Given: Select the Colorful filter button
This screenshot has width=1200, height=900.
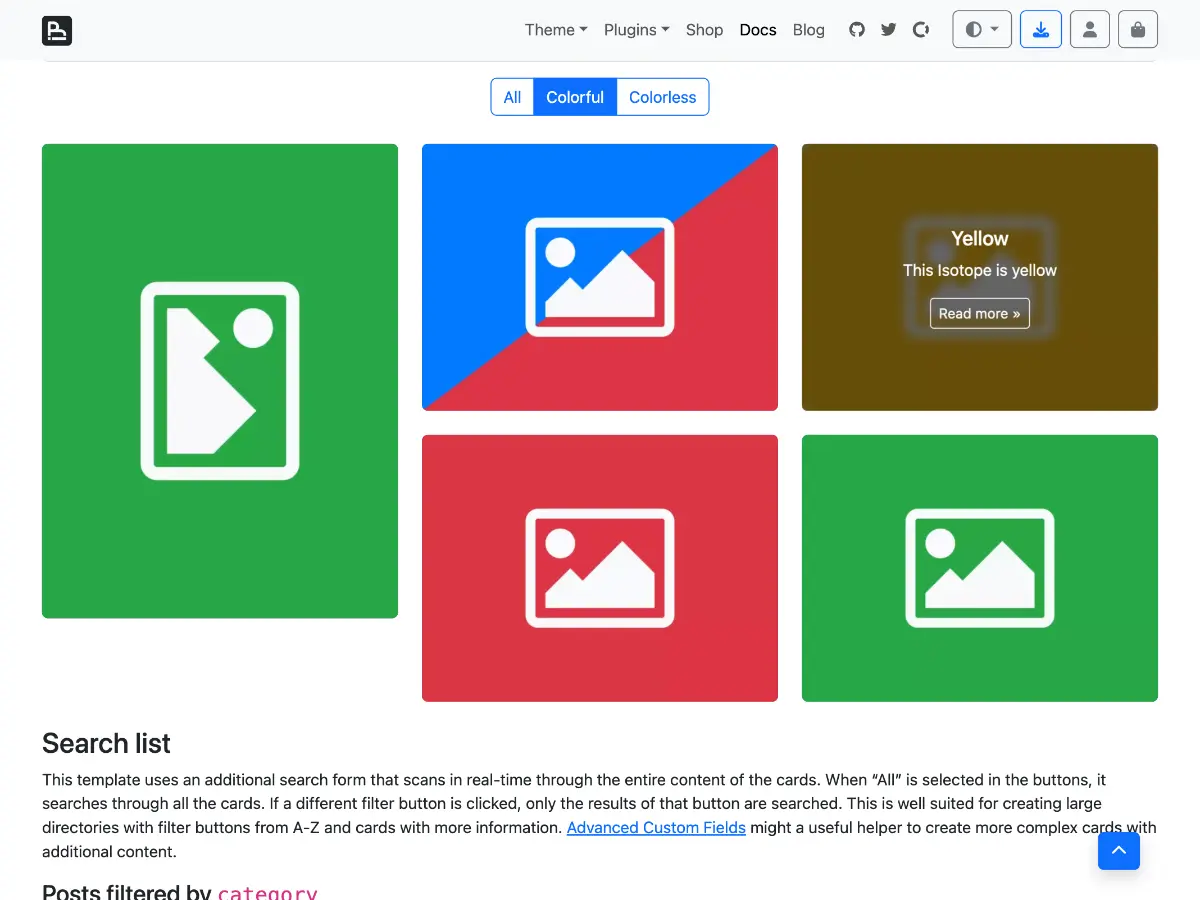Looking at the screenshot, I should click(x=575, y=97).
